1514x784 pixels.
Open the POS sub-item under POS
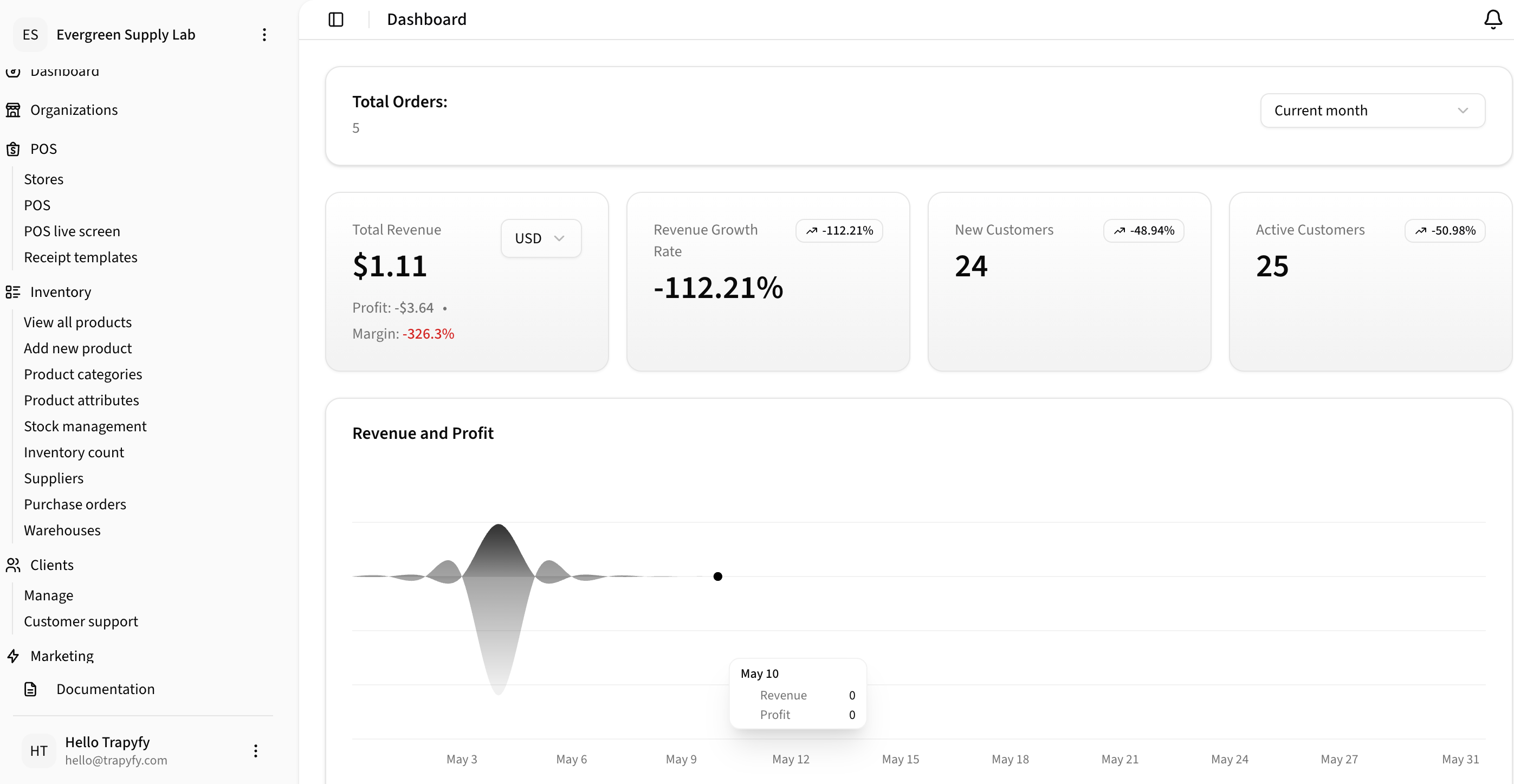click(37, 205)
